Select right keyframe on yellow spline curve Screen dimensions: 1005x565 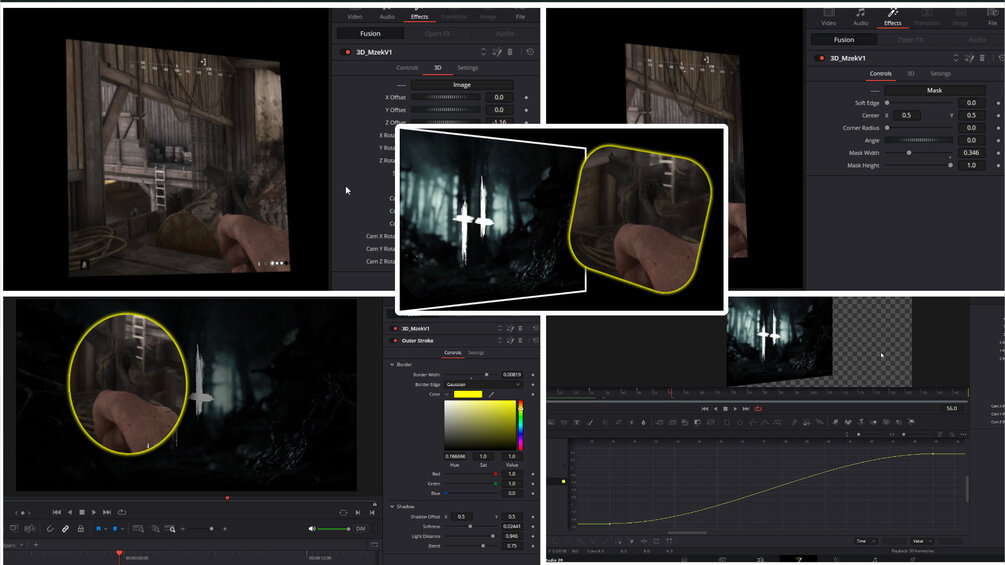coord(933,454)
